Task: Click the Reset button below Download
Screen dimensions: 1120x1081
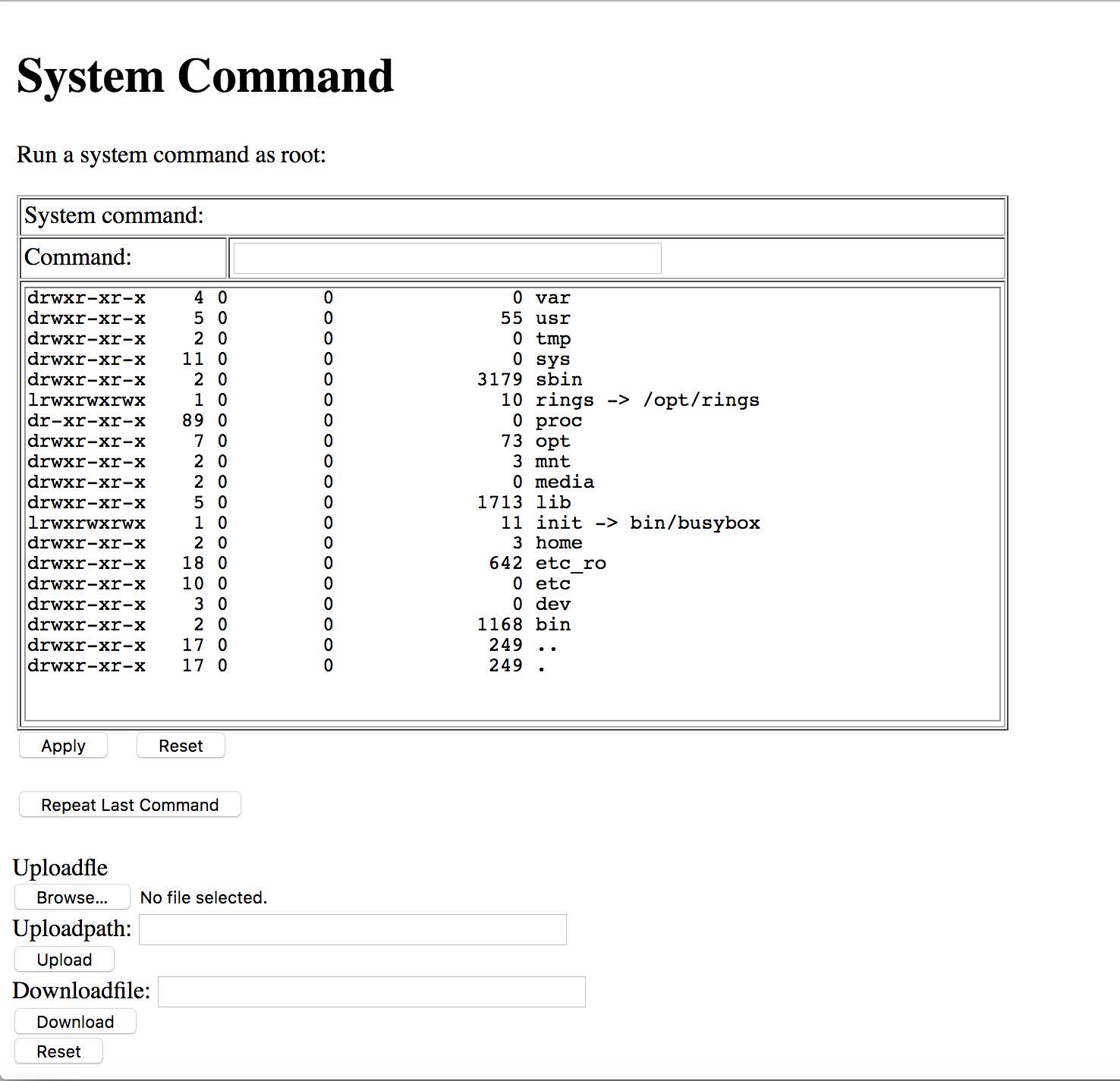Action: 58,1051
